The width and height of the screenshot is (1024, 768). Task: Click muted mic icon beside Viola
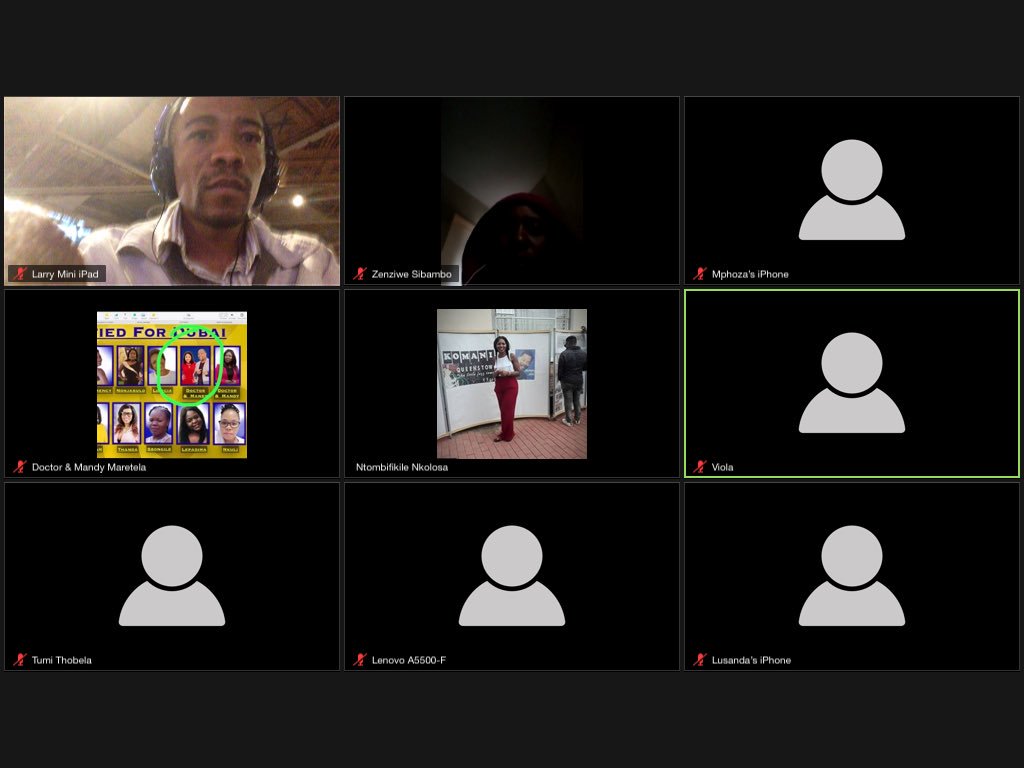click(700, 467)
